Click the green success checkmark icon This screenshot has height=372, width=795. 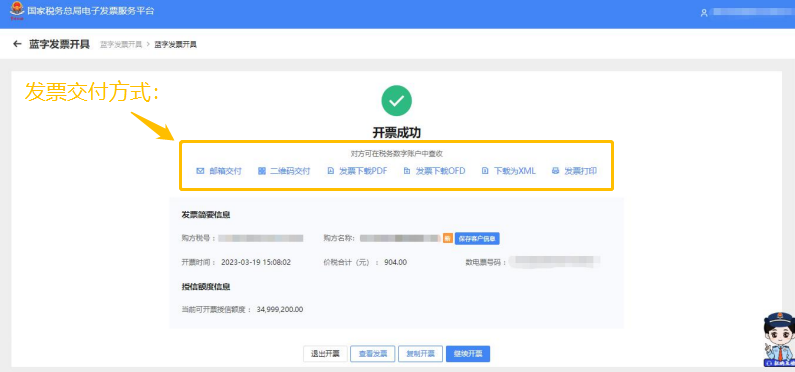click(396, 101)
